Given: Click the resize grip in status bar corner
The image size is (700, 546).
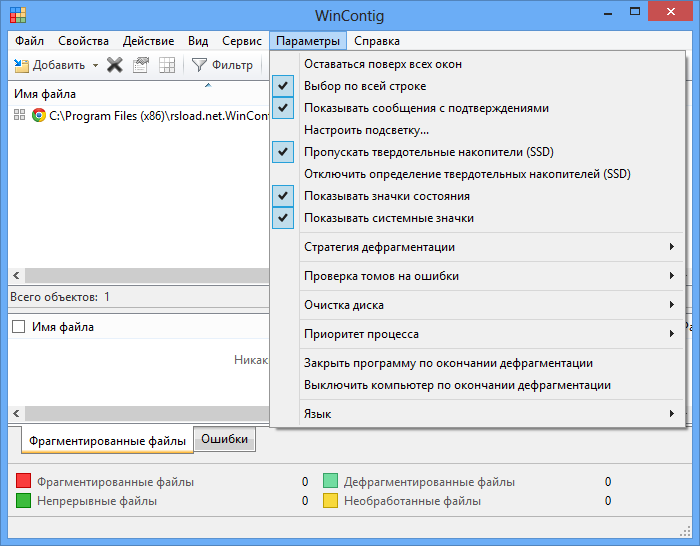Looking at the screenshot, I should pyautogui.click(x=685, y=531).
